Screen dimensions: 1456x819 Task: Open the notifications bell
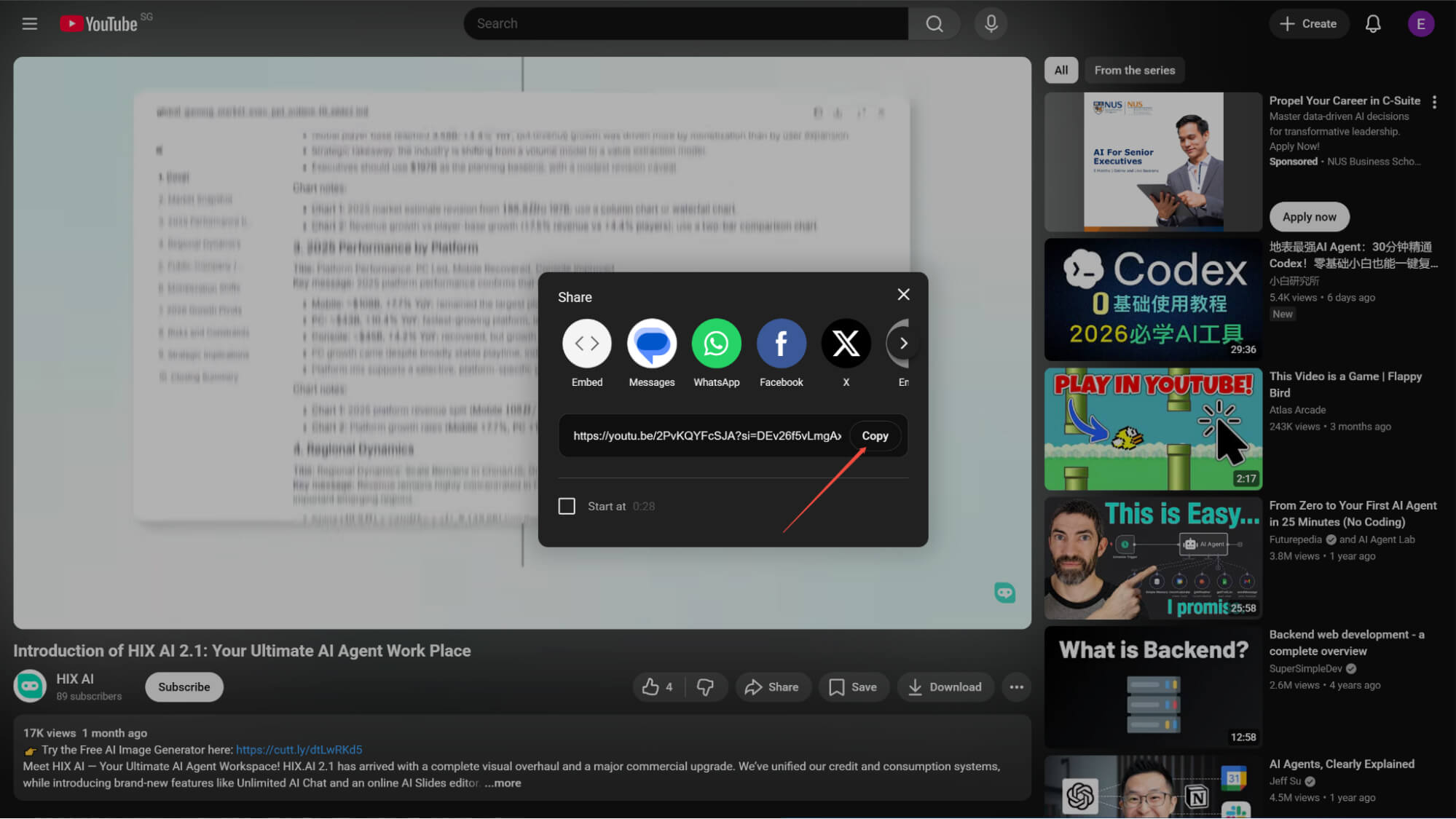pos(1373,24)
